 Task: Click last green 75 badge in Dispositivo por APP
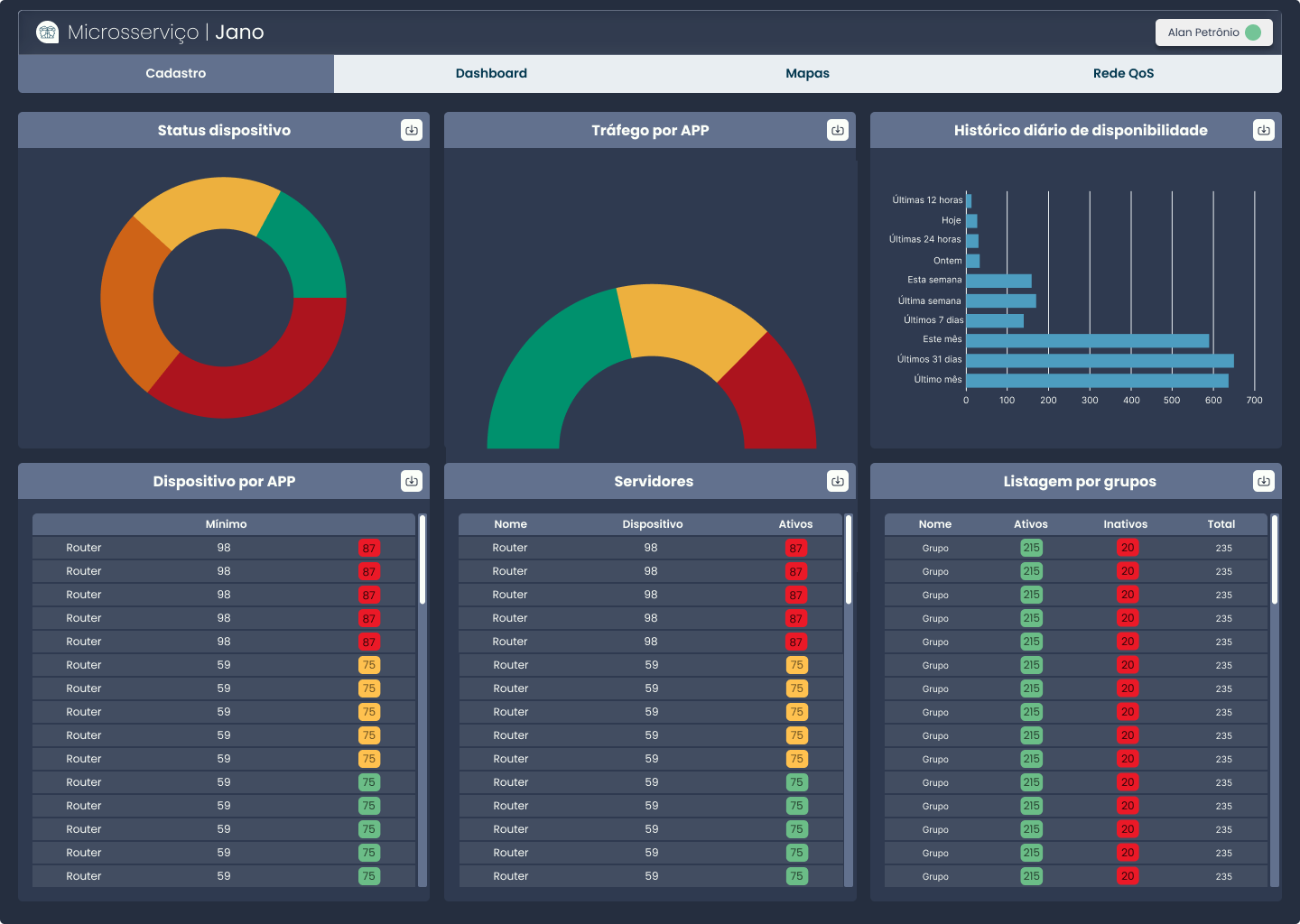[369, 876]
